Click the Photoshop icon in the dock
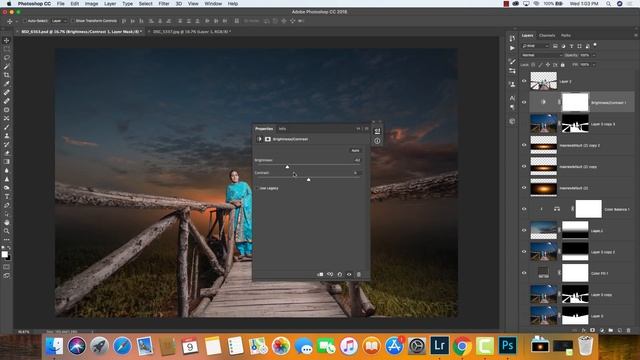 point(507,346)
